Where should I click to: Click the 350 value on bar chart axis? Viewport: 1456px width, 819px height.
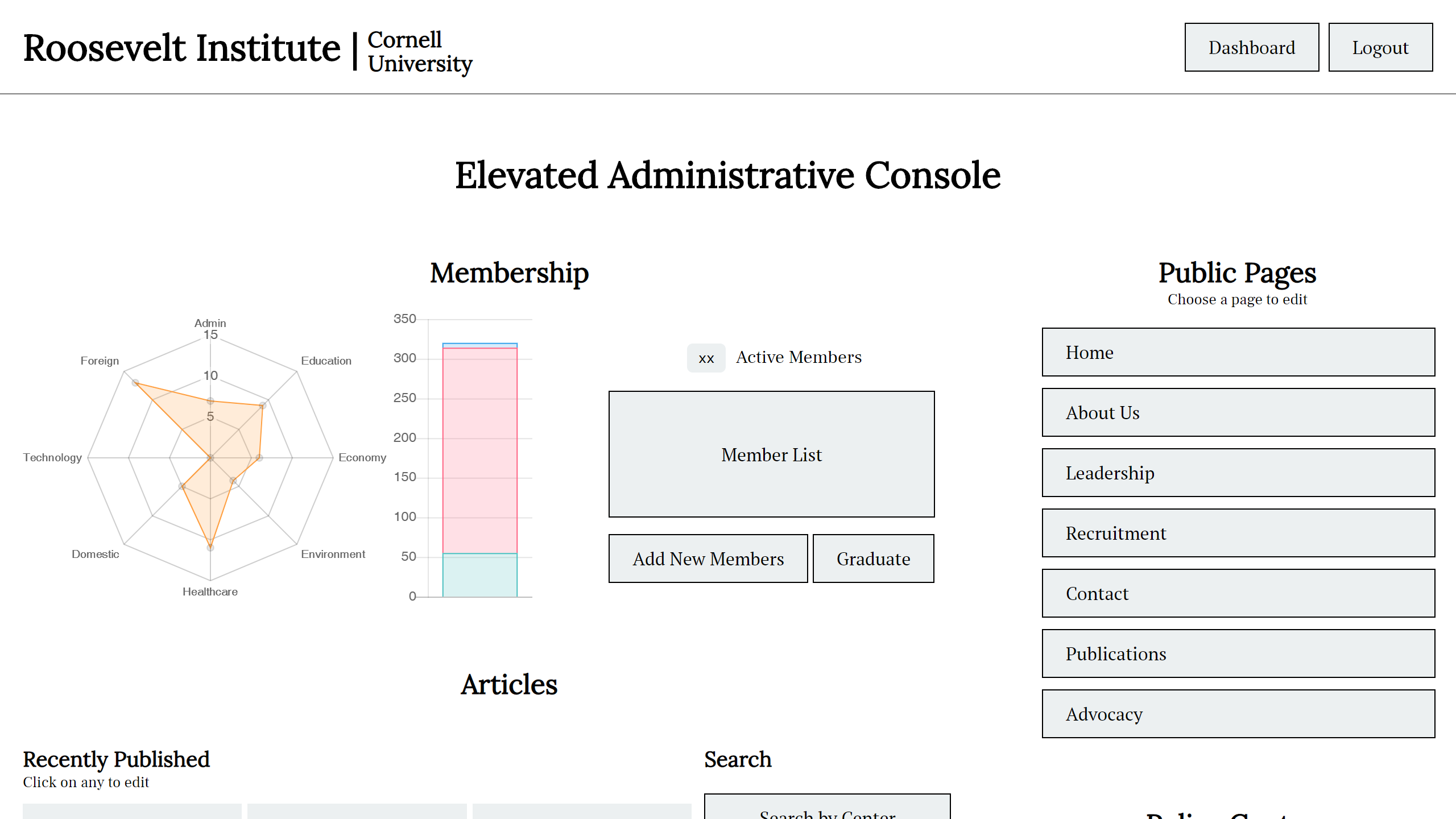click(405, 318)
